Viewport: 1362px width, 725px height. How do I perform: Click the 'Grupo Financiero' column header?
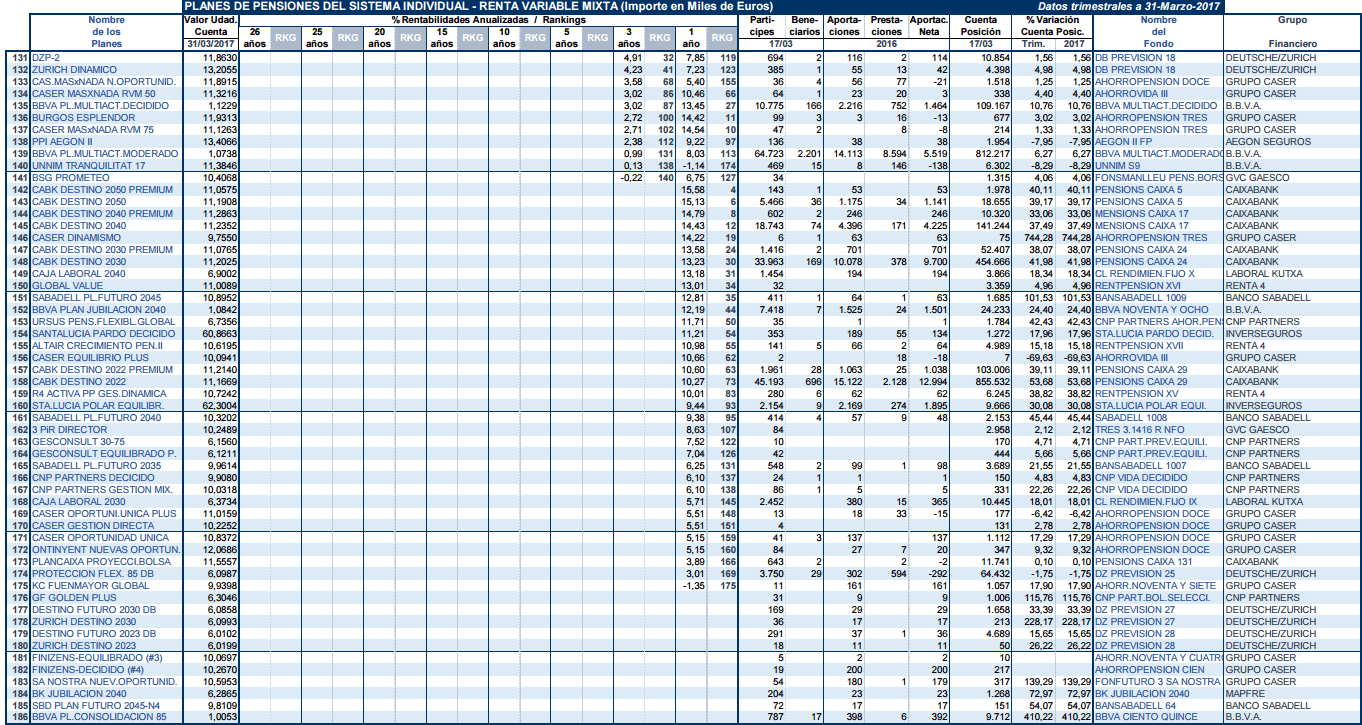pyautogui.click(x=1292, y=32)
